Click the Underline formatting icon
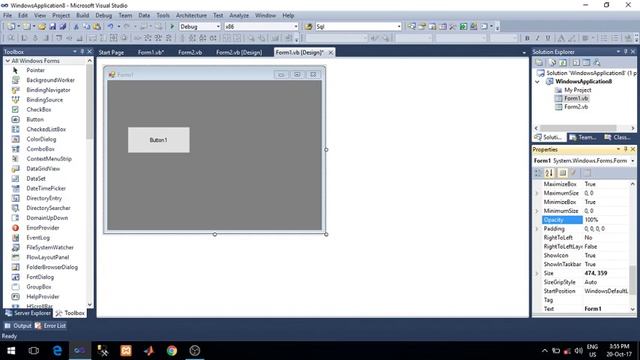The image size is (640, 360). tap(548, 38)
